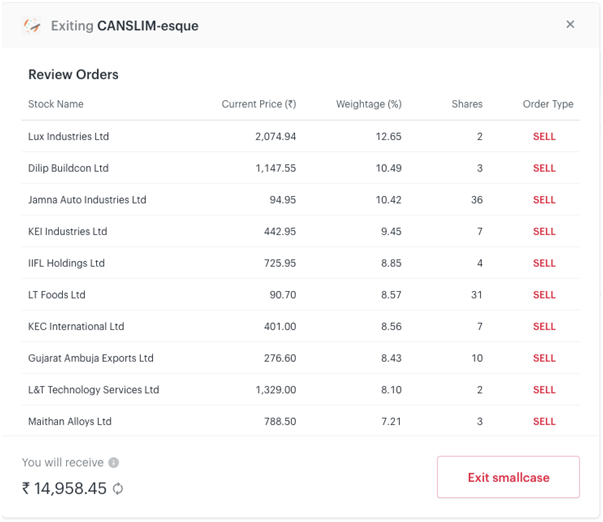Click the Stock Name column header
The width and height of the screenshot is (603, 522).
click(x=56, y=104)
